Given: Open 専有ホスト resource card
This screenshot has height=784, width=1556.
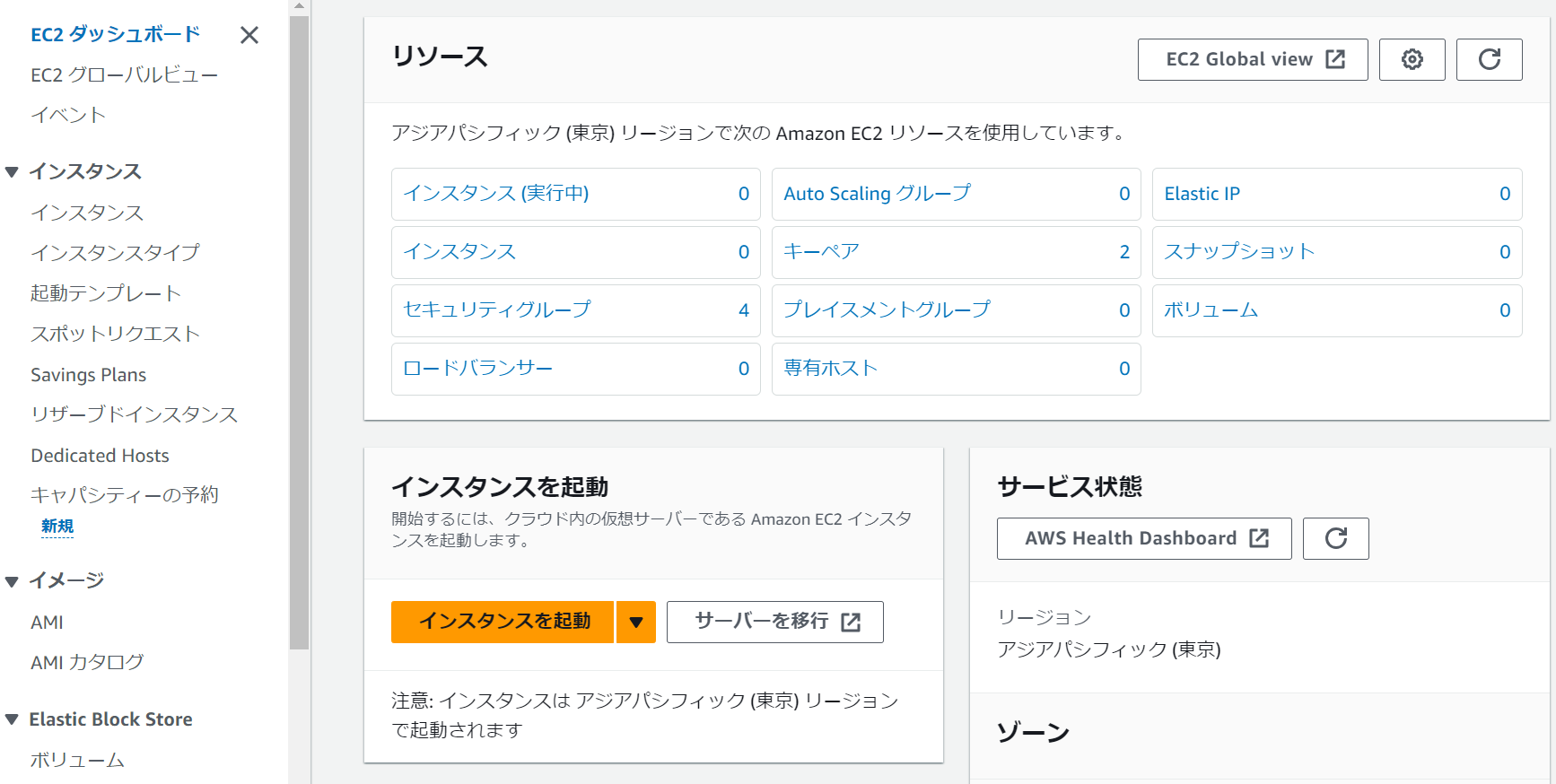Looking at the screenshot, I should pos(957,369).
